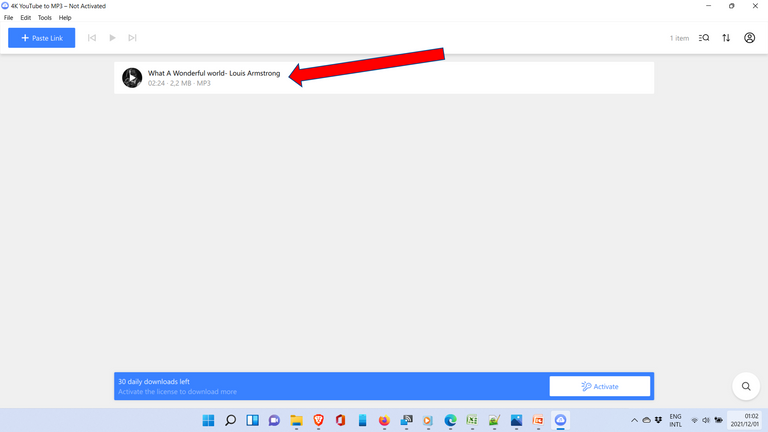The image size is (768, 432).
Task: Open the Widgets taskbar icon
Action: (x=252, y=420)
